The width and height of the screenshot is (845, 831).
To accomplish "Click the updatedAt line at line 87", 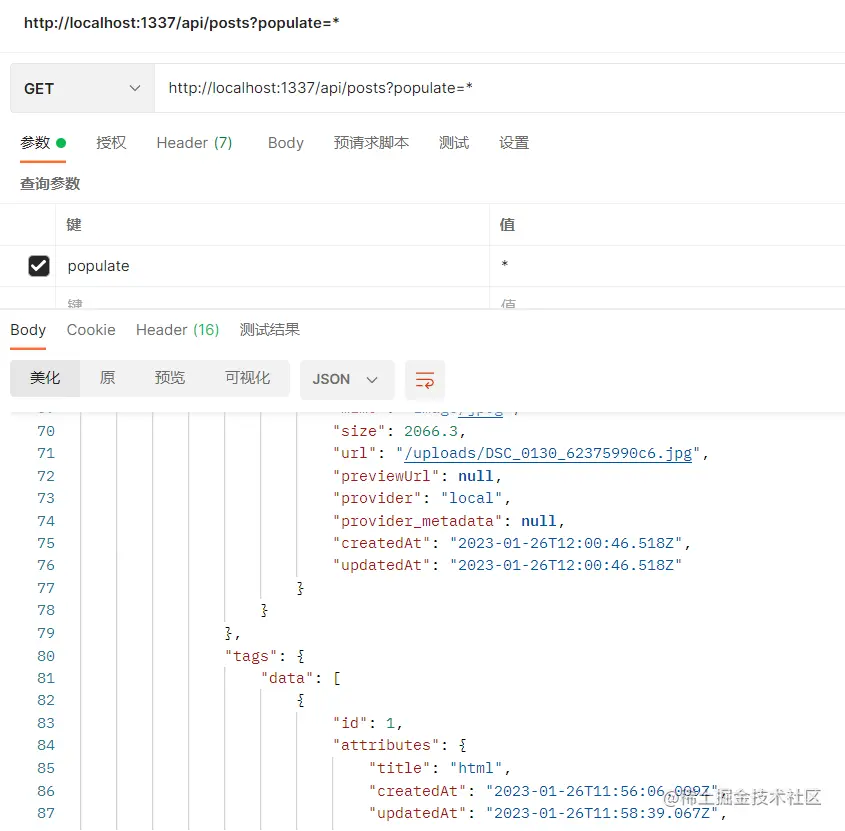I will pos(548,813).
